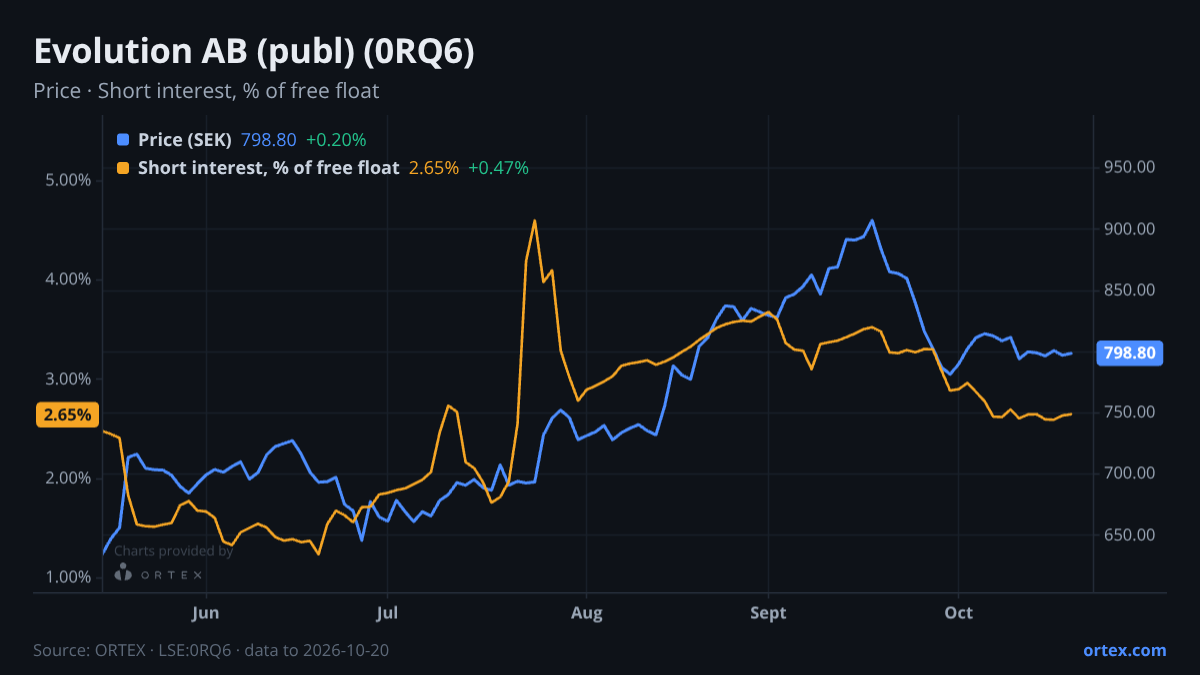The height and width of the screenshot is (675, 1200).
Task: Click the +0.20% price change value
Action: pos(336,139)
